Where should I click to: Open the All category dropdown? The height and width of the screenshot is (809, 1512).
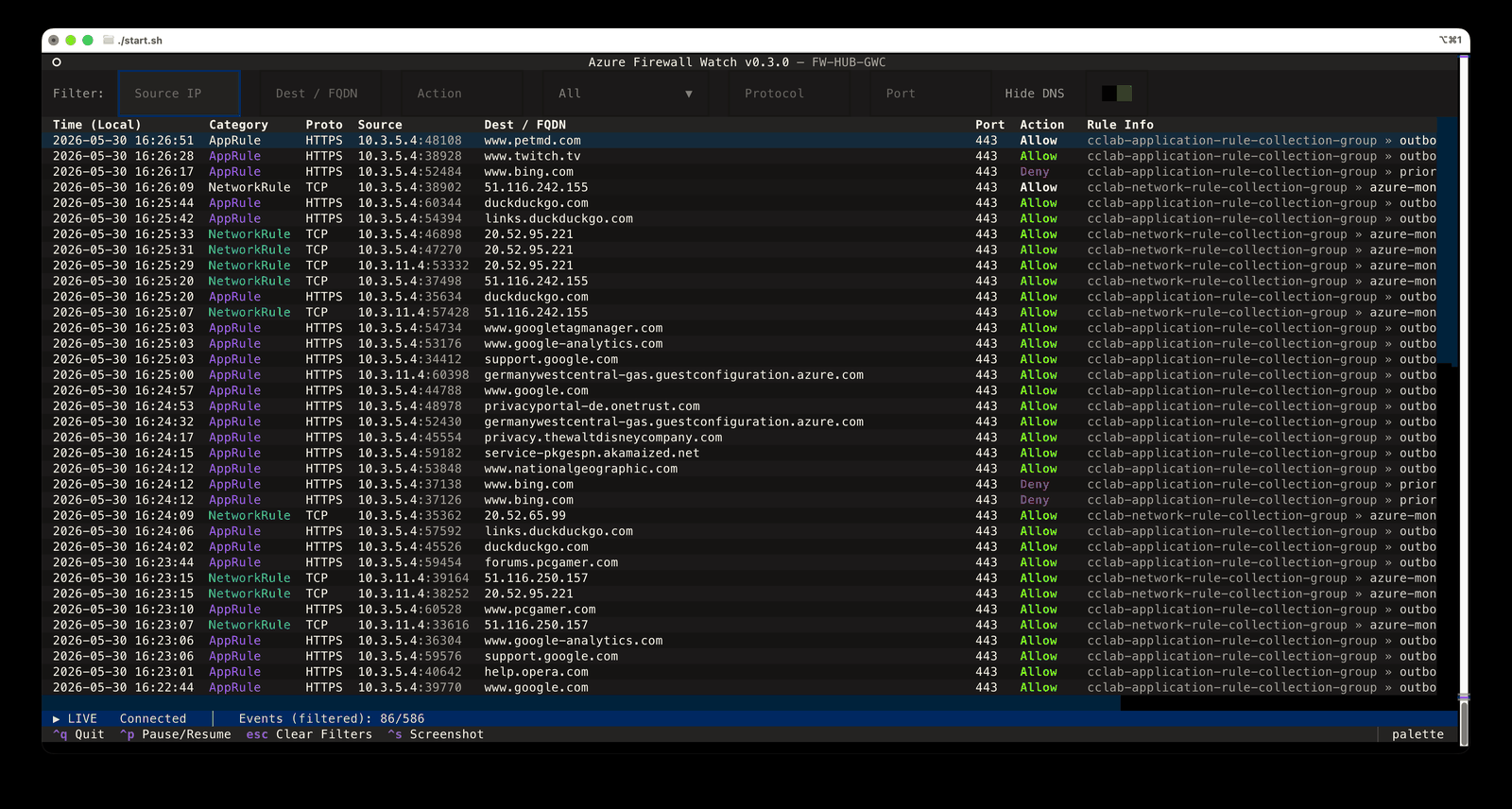[x=626, y=94]
